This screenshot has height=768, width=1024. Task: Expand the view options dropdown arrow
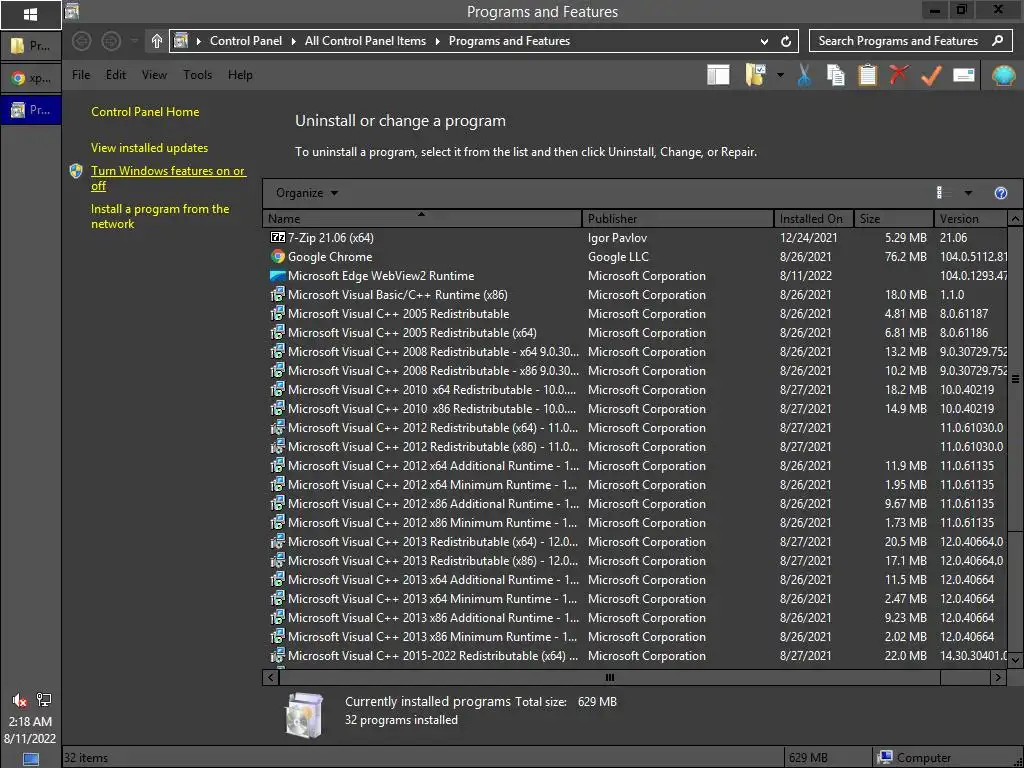(x=968, y=193)
